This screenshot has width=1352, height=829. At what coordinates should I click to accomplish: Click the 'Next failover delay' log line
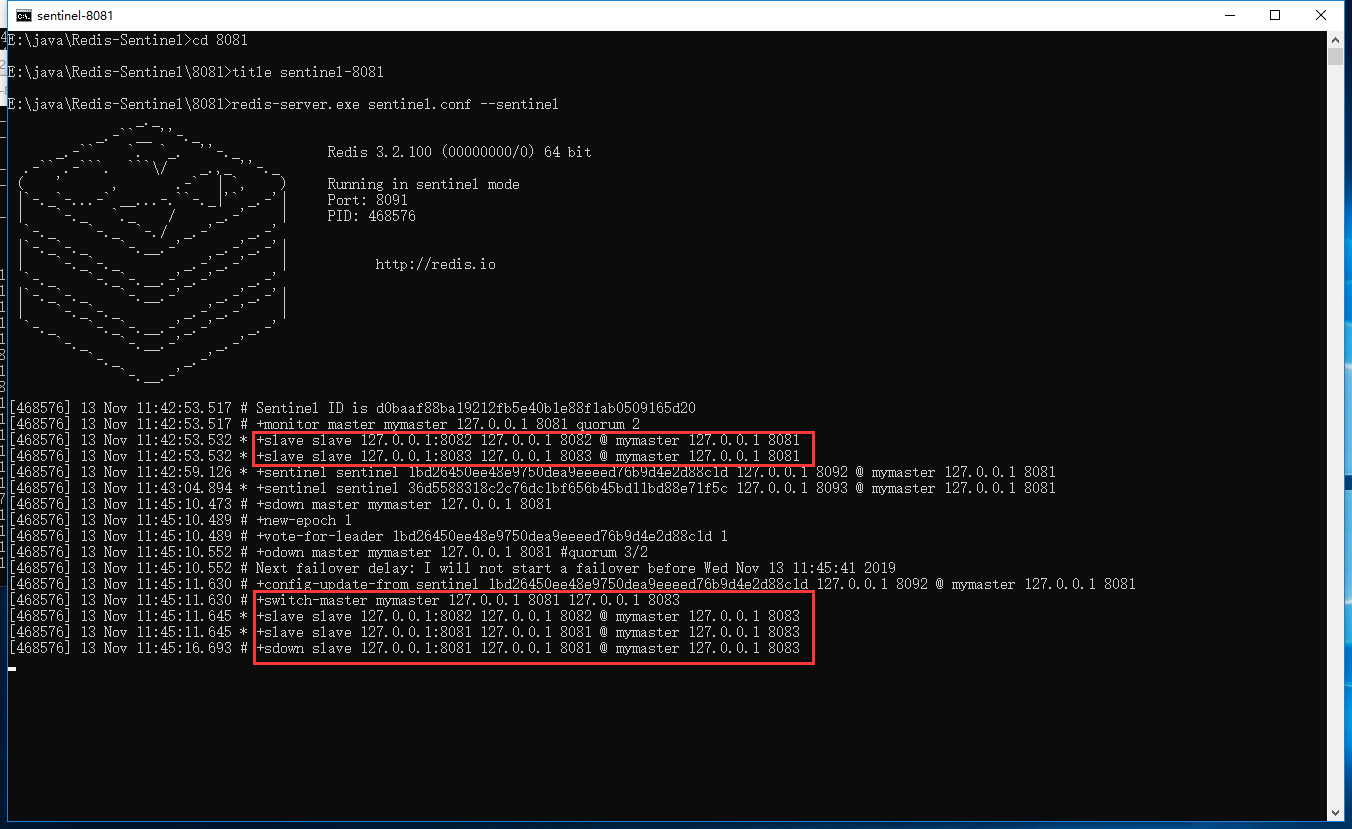click(x=452, y=568)
